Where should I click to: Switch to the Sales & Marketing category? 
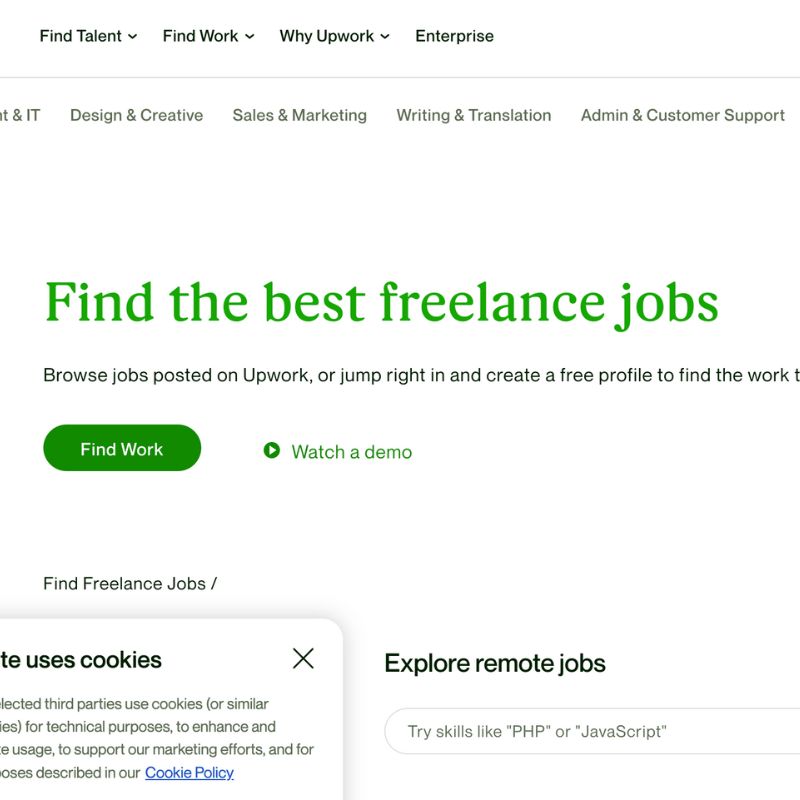[x=299, y=115]
